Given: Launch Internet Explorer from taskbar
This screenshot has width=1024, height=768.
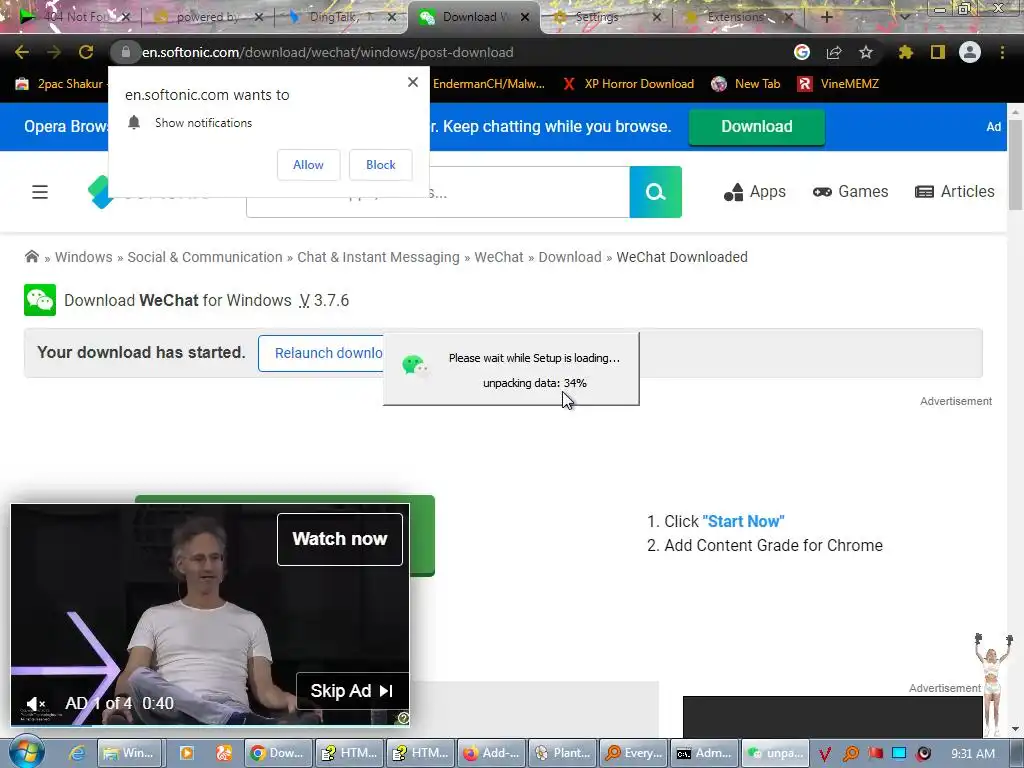Looking at the screenshot, I should 77,753.
